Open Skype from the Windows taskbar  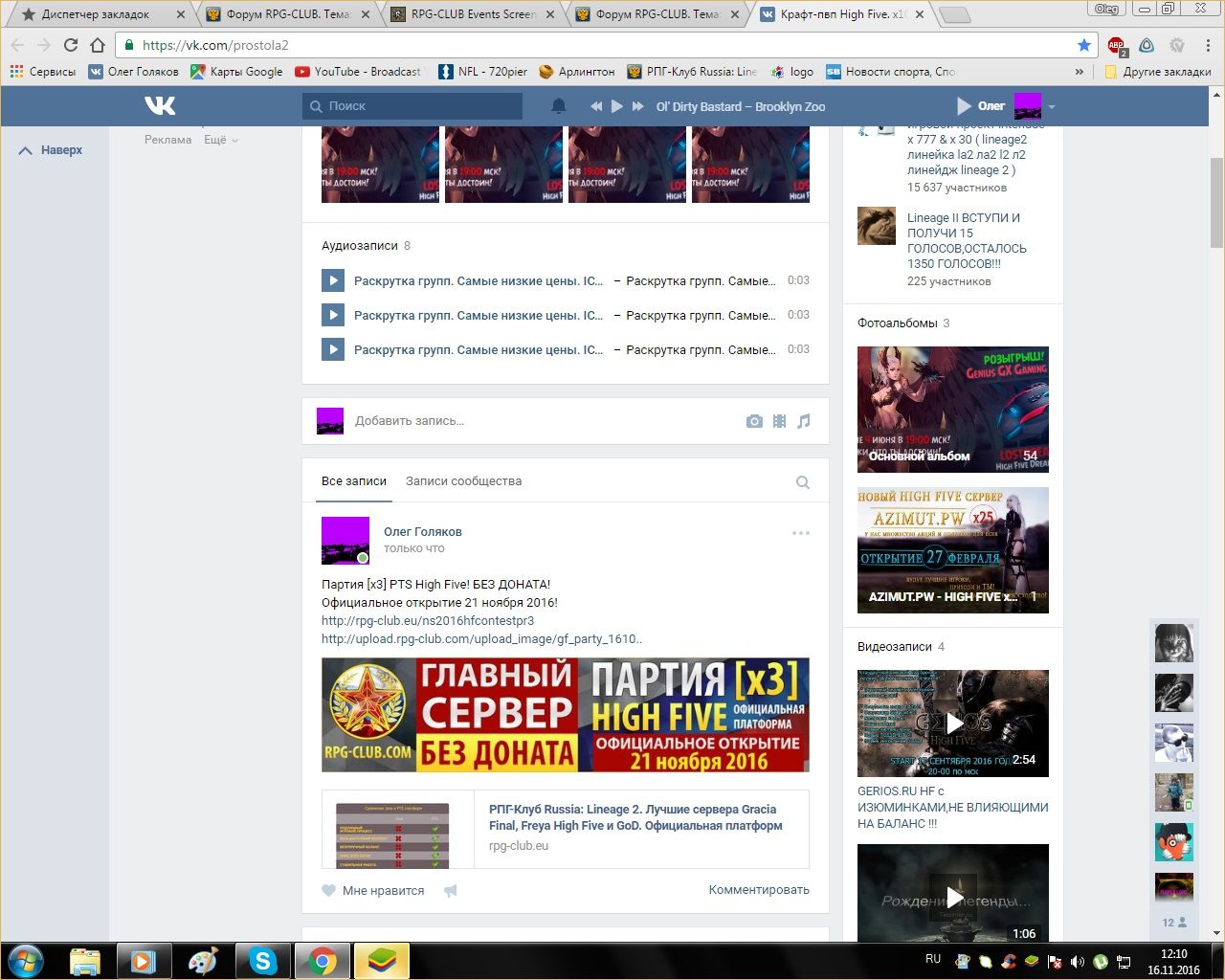(x=262, y=960)
